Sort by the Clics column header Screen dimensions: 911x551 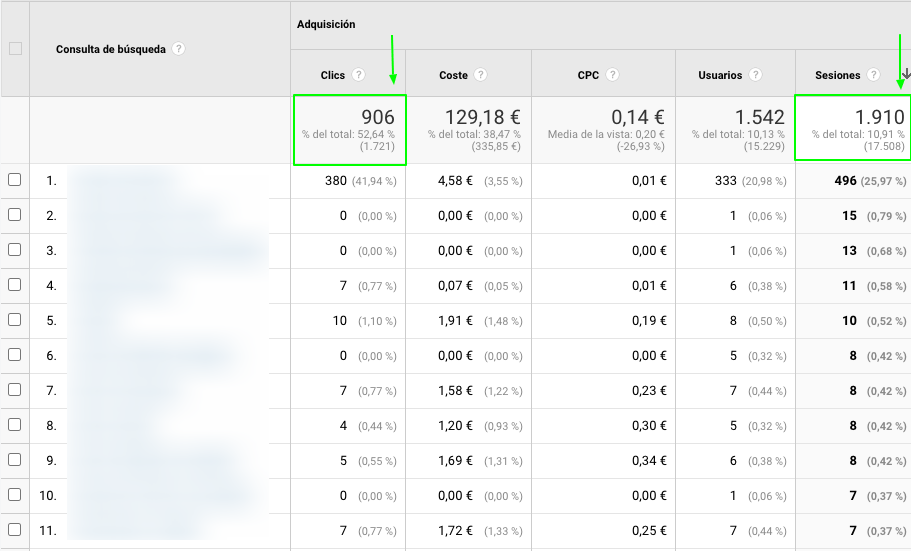pyautogui.click(x=332, y=75)
